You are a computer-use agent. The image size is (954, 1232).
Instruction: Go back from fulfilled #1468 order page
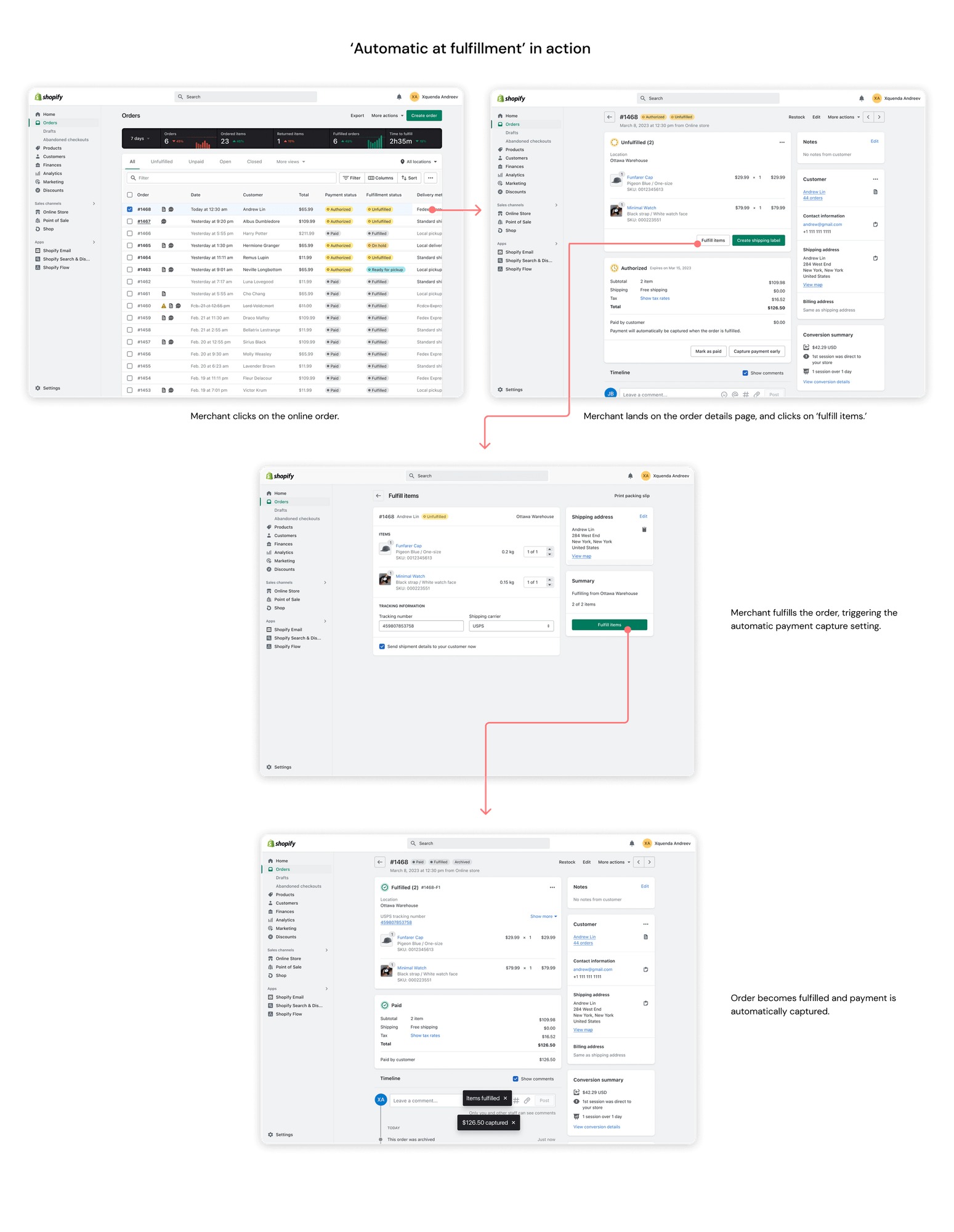pos(380,862)
